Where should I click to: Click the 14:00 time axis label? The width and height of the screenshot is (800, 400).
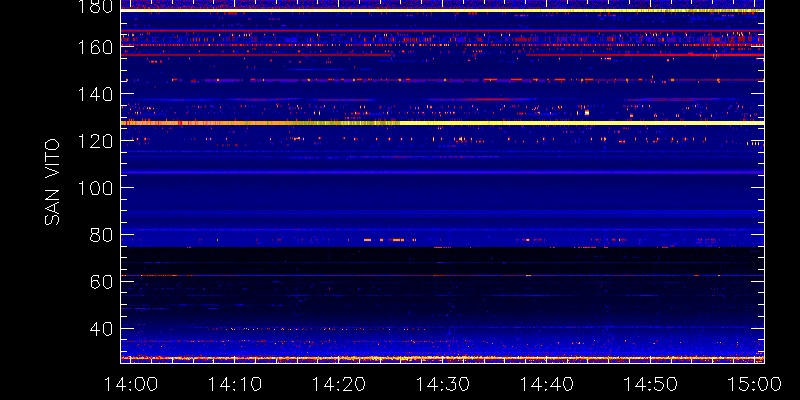pos(131,384)
